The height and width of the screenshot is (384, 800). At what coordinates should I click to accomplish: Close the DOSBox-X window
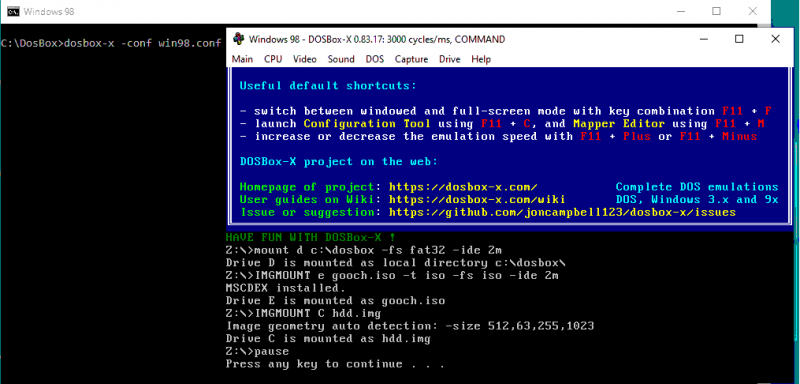coord(775,39)
